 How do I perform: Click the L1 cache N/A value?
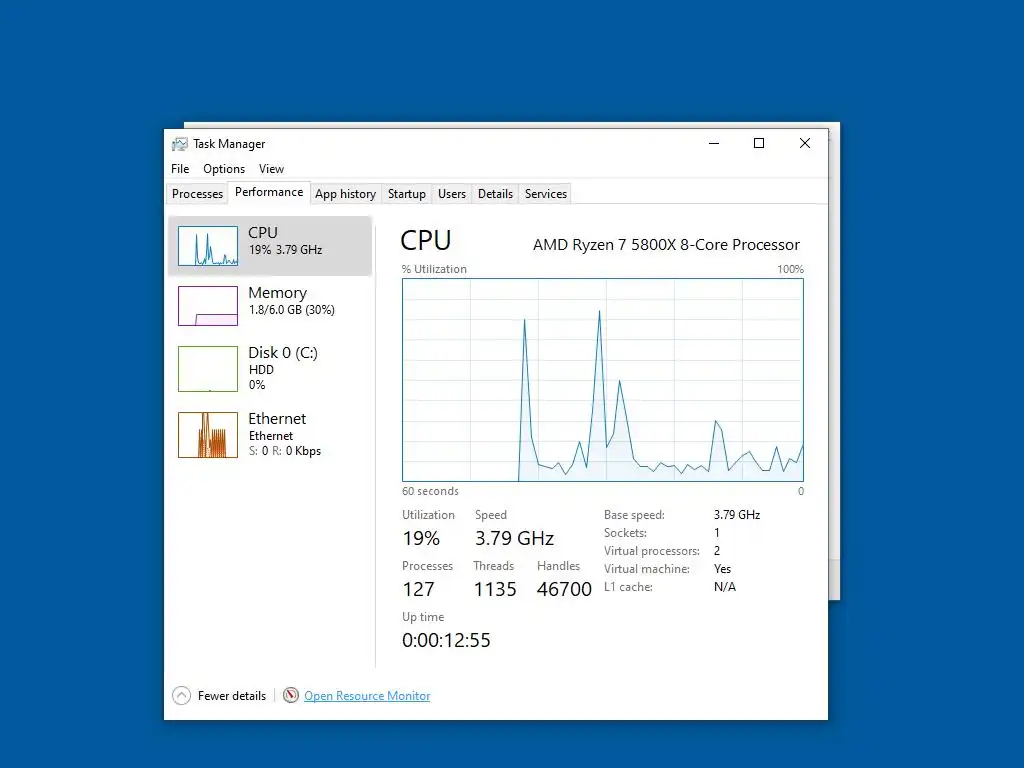[725, 587]
